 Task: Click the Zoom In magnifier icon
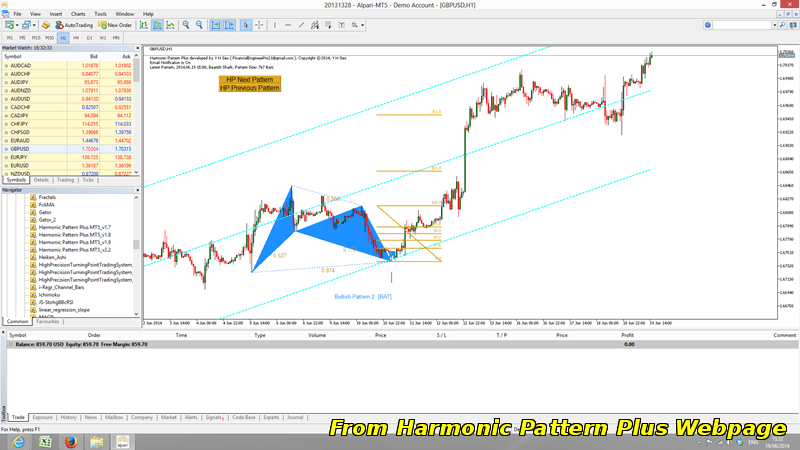tap(186, 25)
